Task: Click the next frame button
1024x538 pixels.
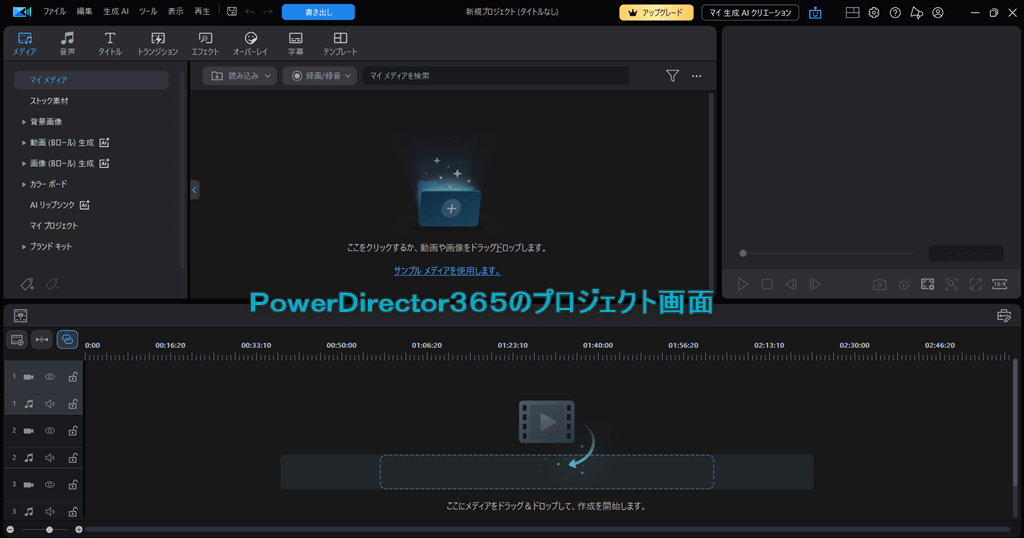Action: (x=815, y=284)
